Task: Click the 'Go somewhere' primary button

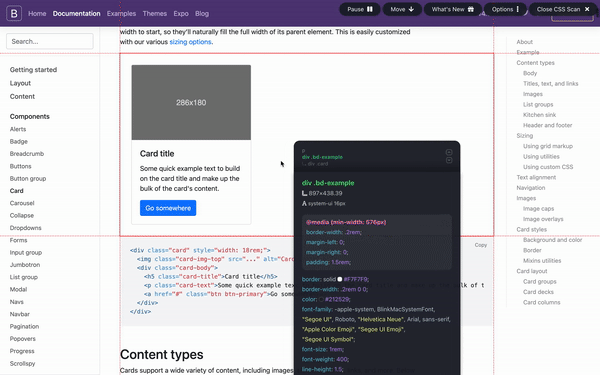Action: click(168, 208)
